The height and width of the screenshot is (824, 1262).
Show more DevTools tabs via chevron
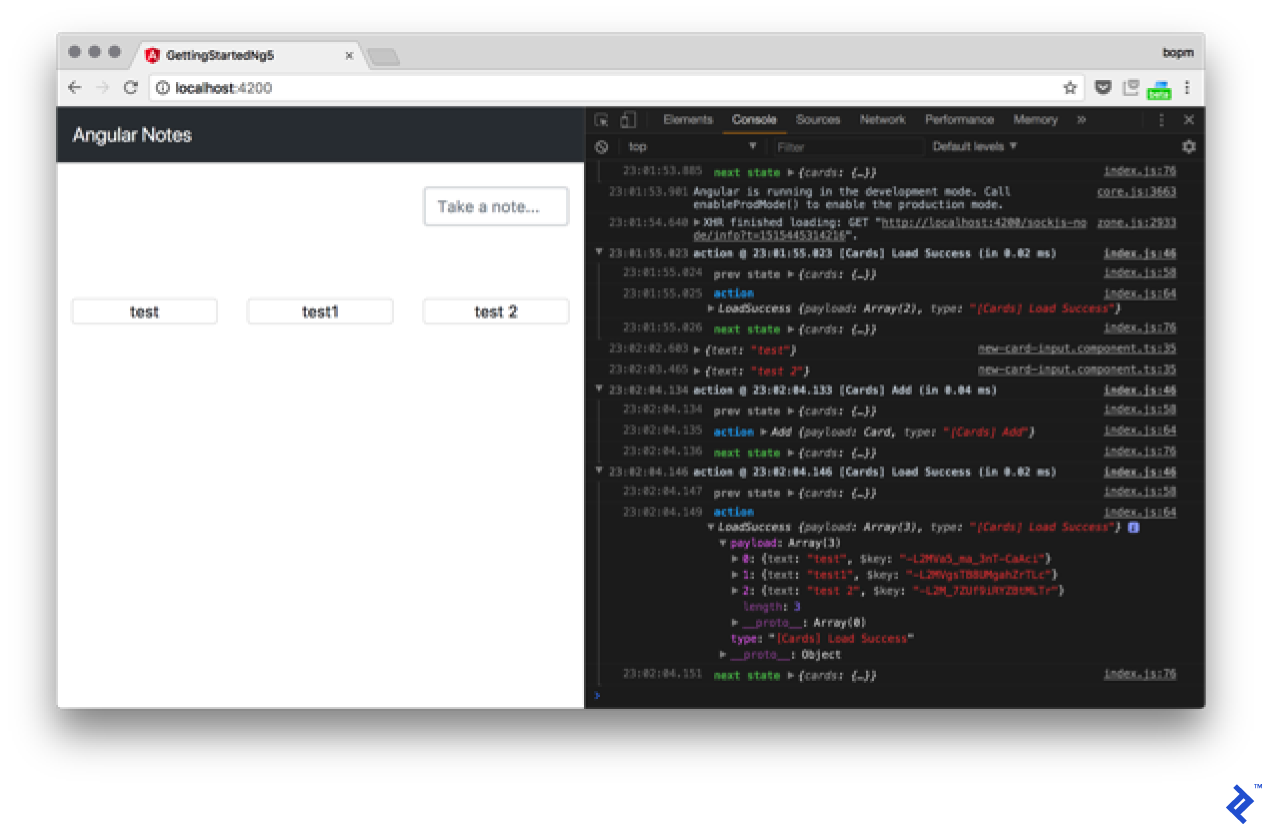[1081, 120]
